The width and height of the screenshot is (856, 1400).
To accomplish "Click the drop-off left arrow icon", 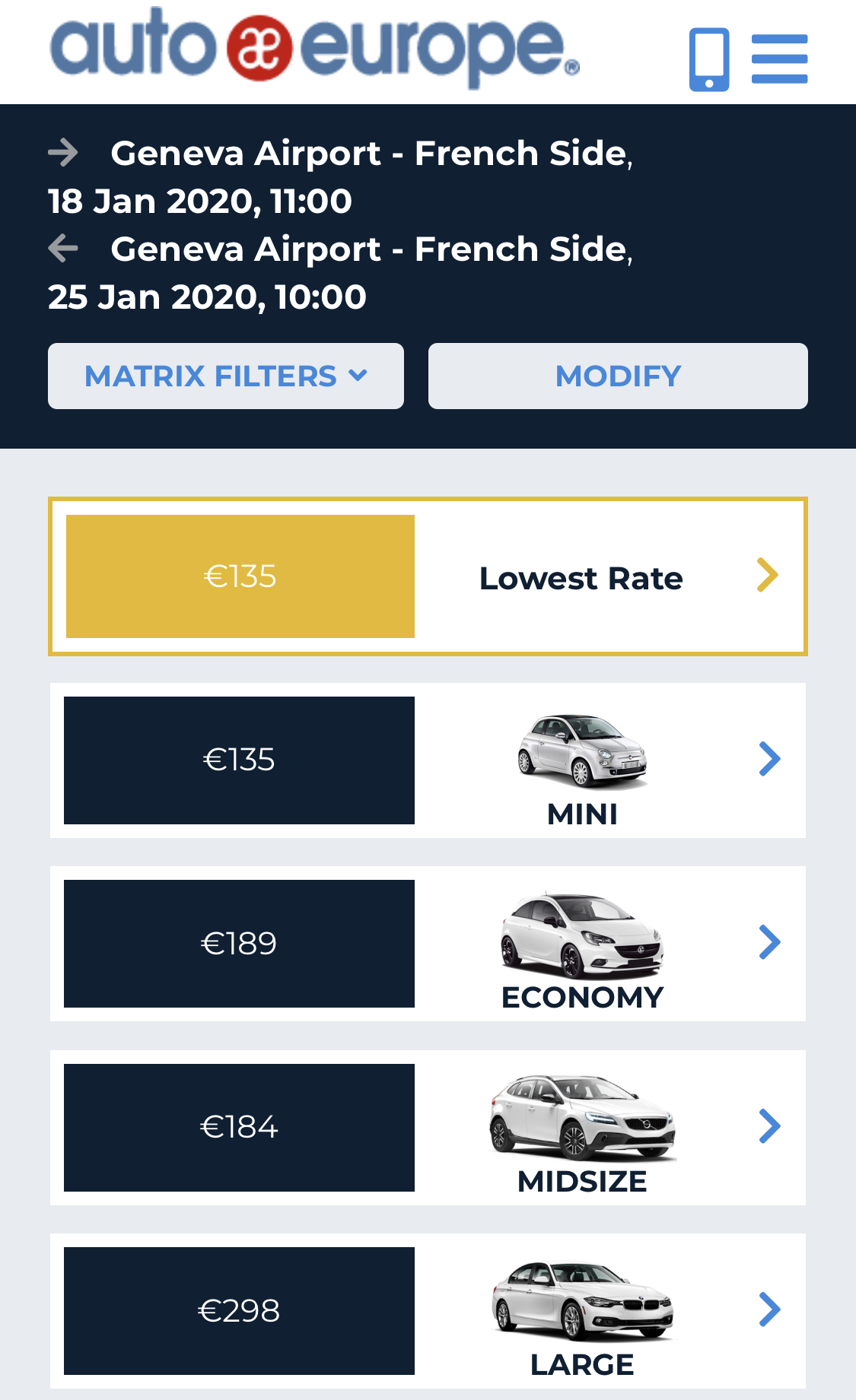I will [63, 249].
